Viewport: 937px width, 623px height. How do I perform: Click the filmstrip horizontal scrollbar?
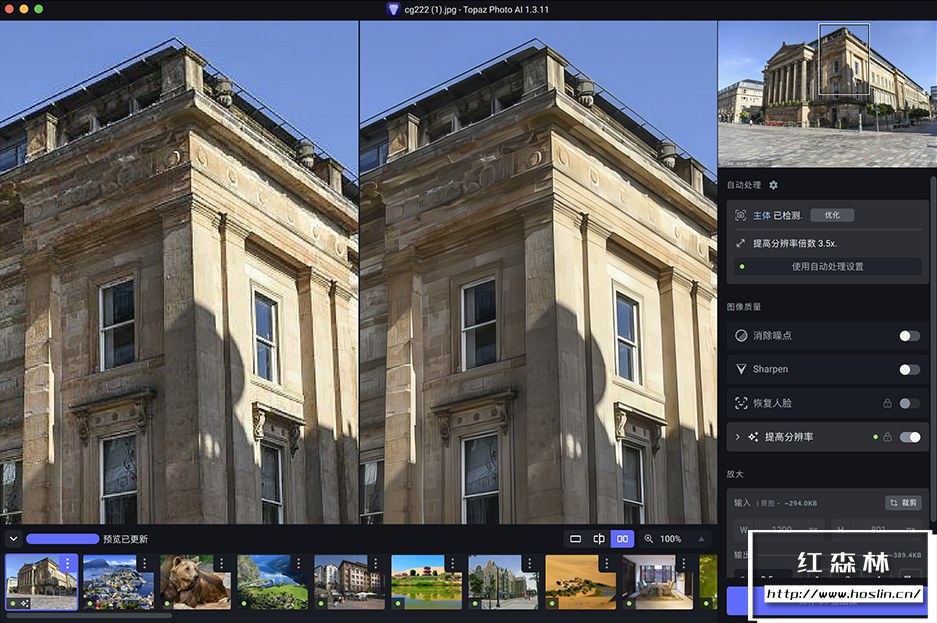tap(88, 615)
